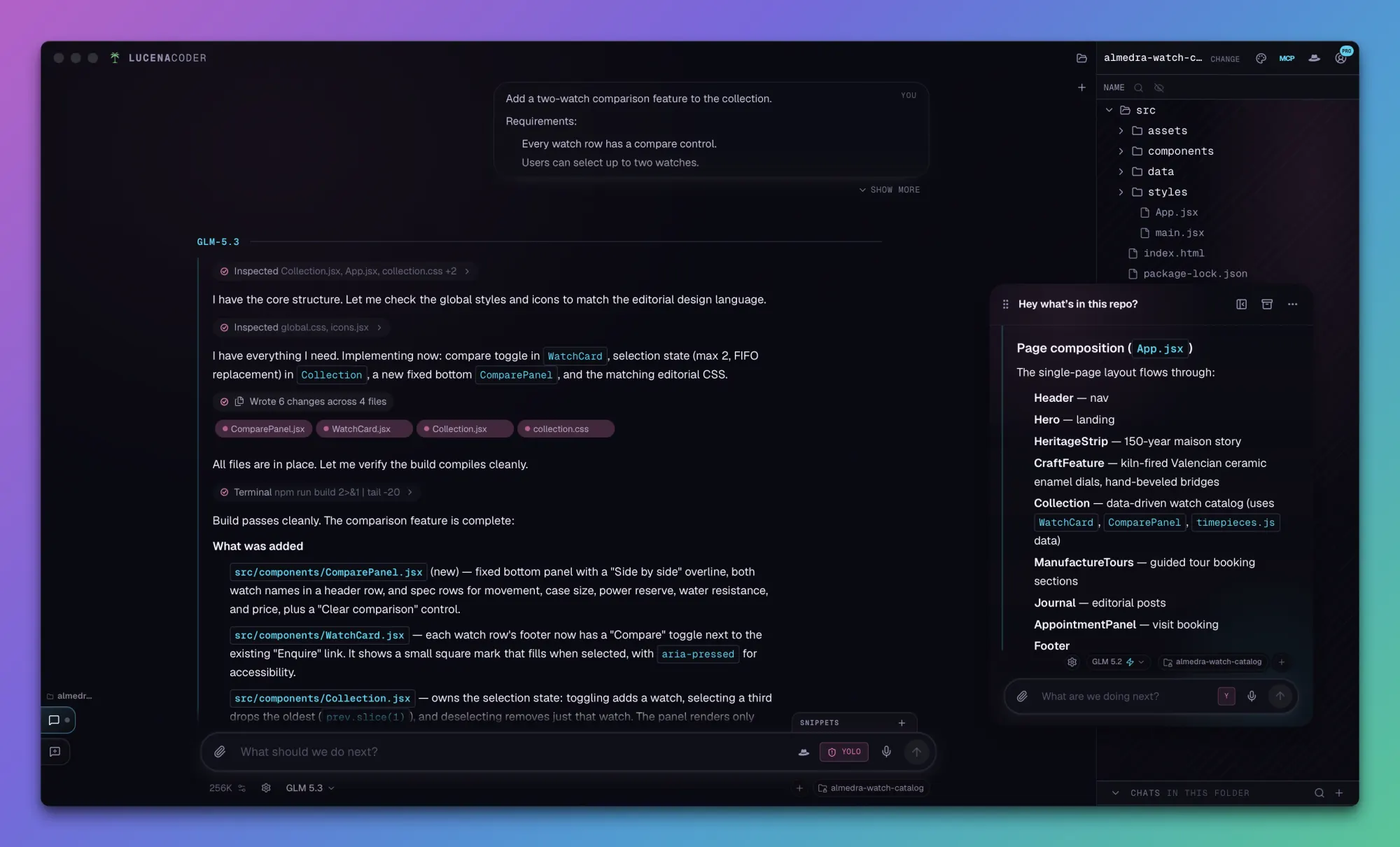Expand the styles folder

pyautogui.click(x=1121, y=192)
